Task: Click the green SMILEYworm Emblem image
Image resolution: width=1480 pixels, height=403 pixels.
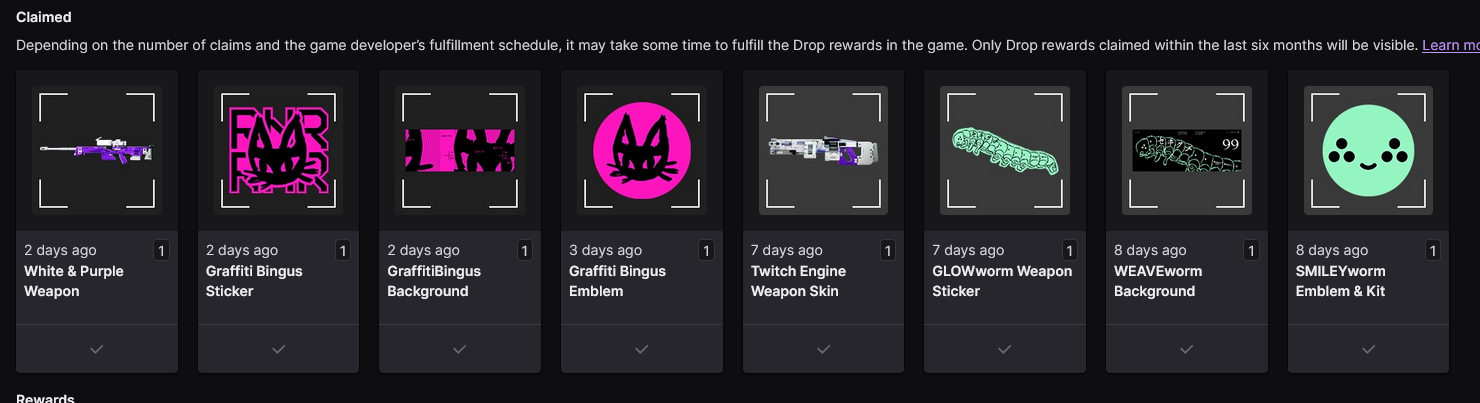Action: [x=1368, y=151]
